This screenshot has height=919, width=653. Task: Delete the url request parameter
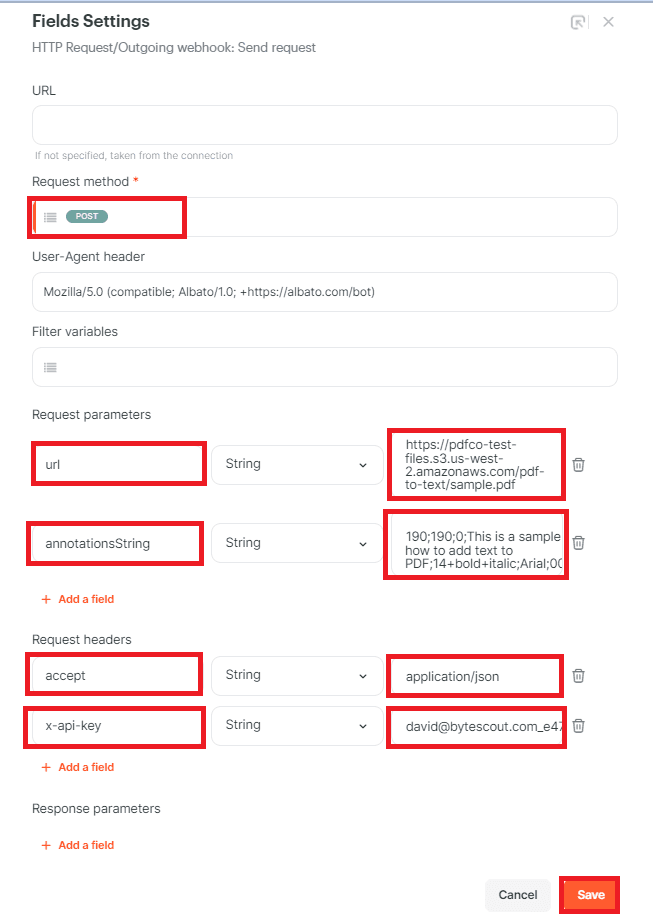point(577,464)
